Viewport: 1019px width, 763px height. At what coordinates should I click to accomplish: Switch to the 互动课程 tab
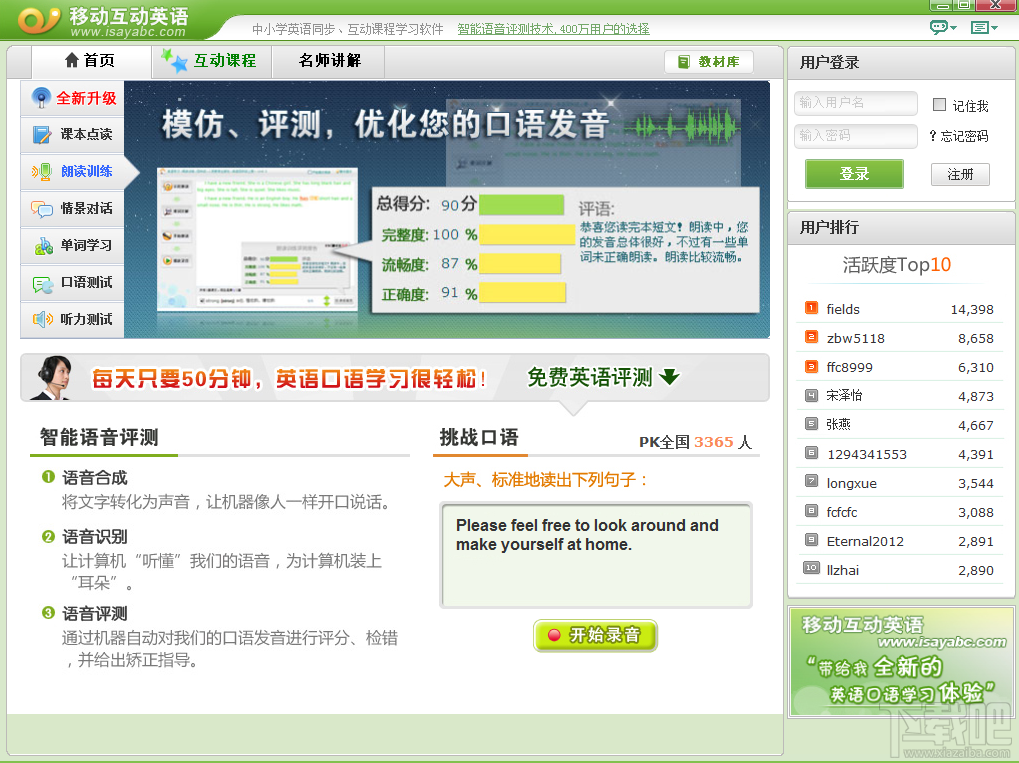[212, 61]
